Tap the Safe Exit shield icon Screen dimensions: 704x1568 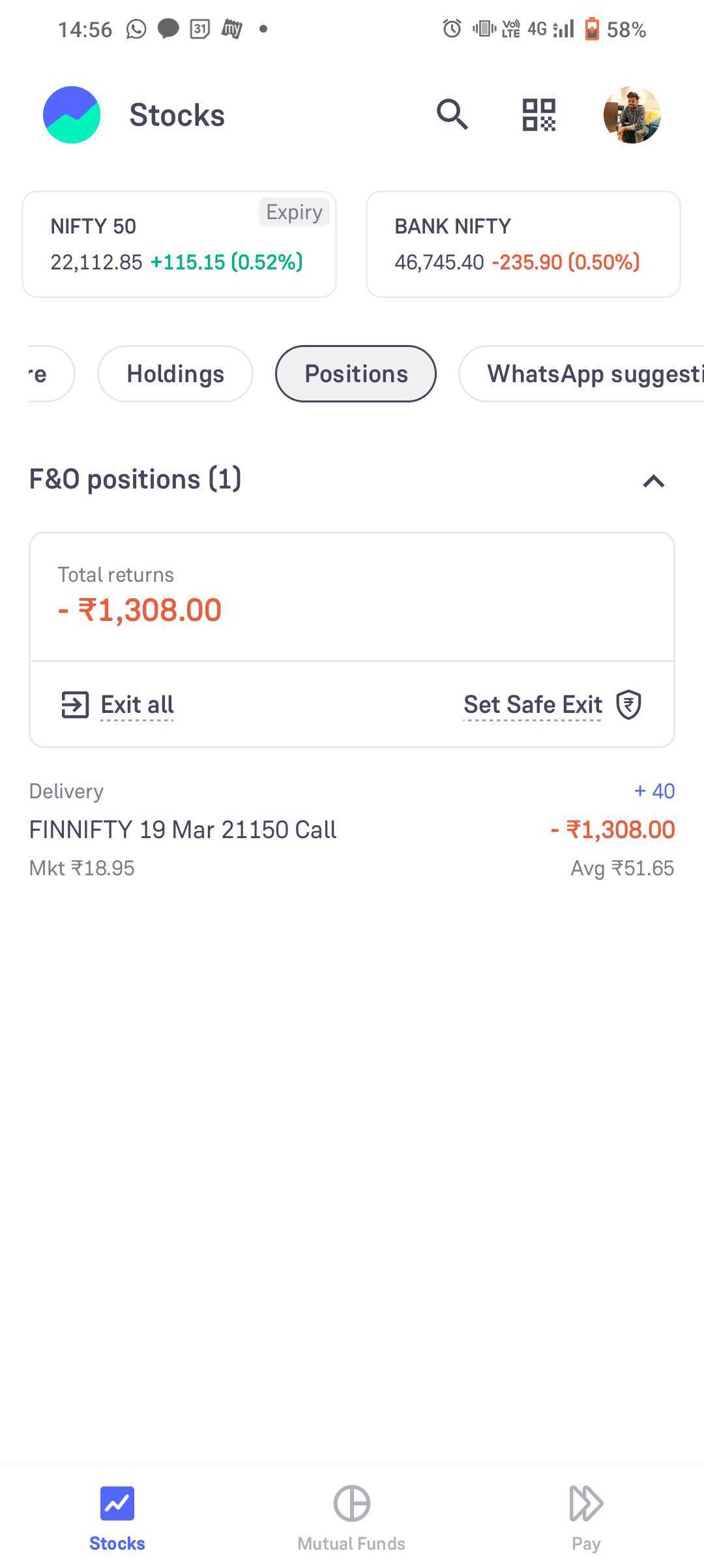tap(629, 705)
